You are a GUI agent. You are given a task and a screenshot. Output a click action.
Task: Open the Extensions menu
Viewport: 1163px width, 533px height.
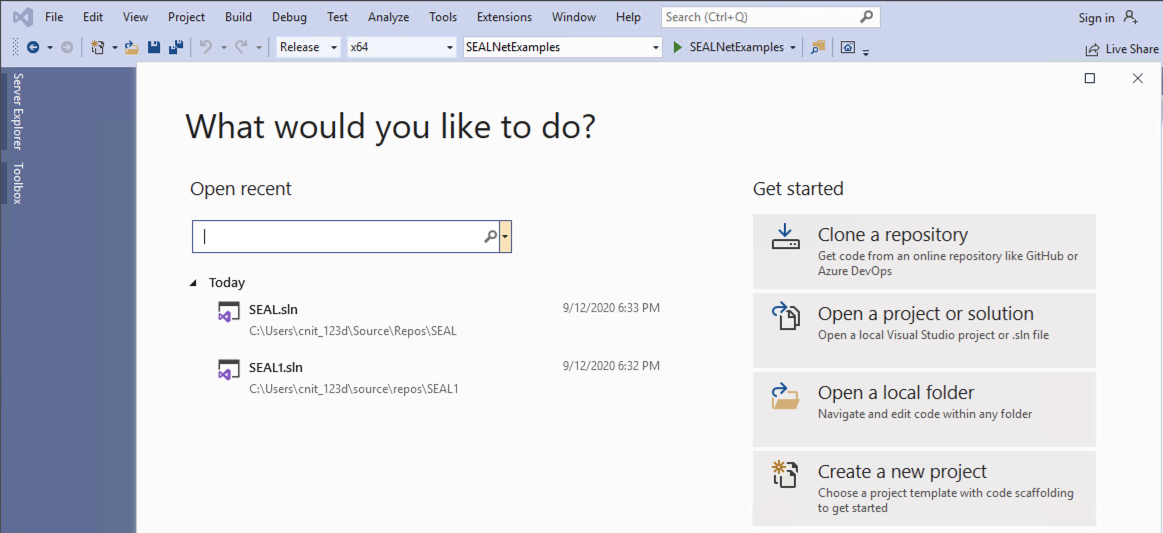(x=504, y=16)
